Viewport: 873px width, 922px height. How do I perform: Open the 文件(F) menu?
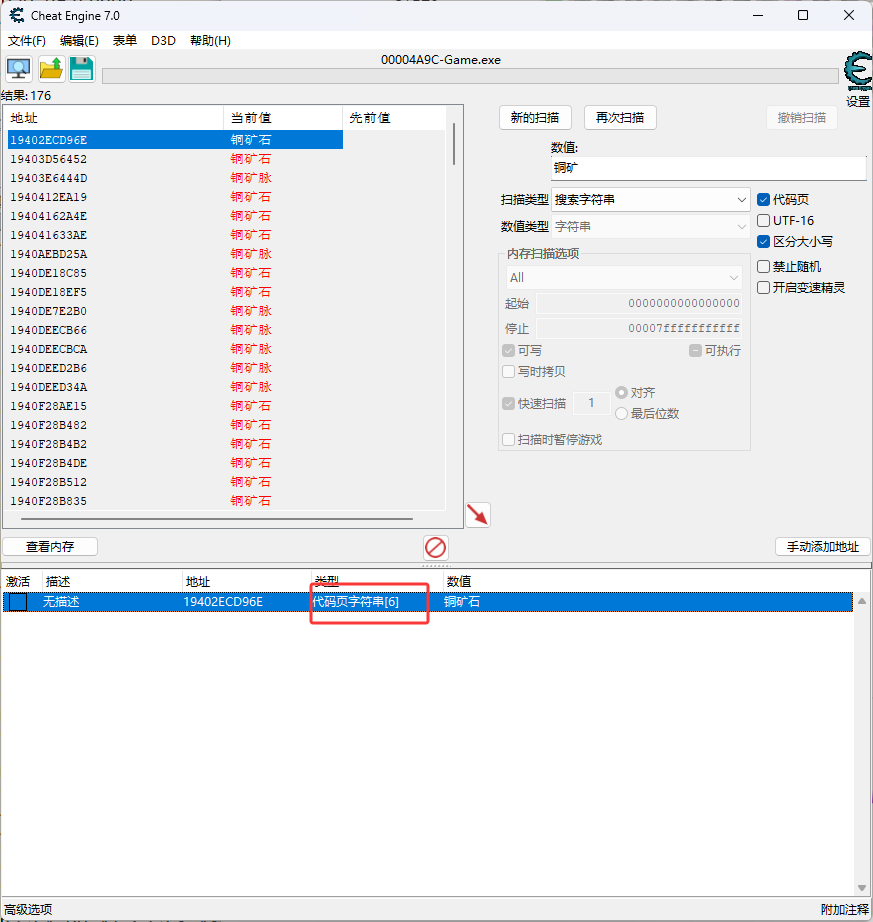27,41
